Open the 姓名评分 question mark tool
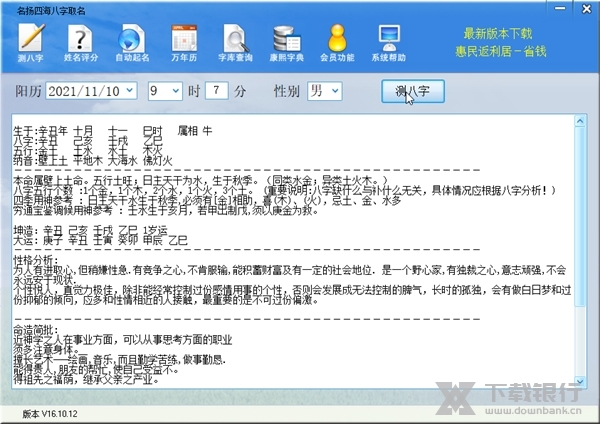 [81, 43]
